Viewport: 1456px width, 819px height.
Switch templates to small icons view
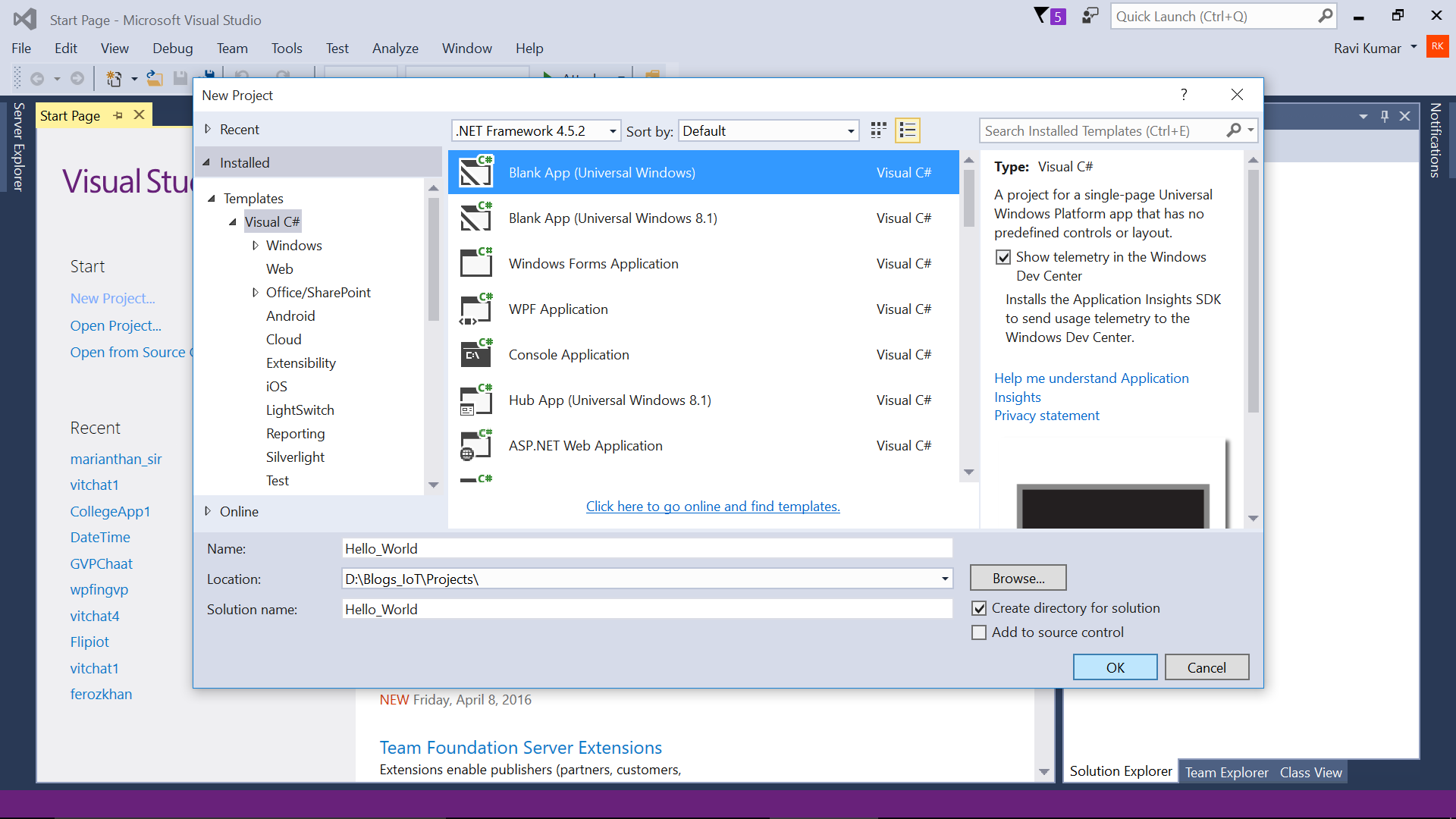(x=878, y=130)
